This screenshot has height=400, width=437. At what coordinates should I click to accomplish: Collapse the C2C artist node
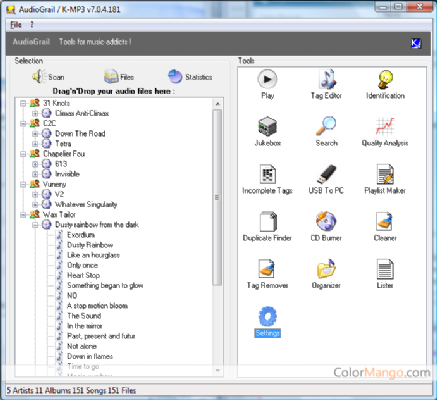point(23,124)
